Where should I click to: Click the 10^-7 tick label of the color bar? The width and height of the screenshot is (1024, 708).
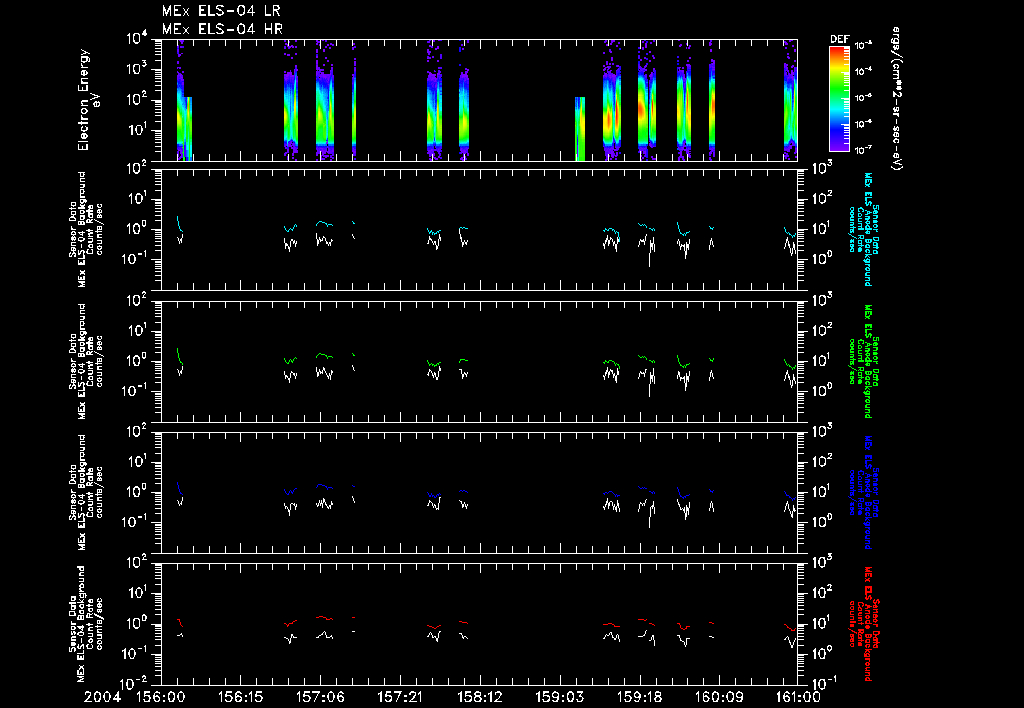pos(864,150)
